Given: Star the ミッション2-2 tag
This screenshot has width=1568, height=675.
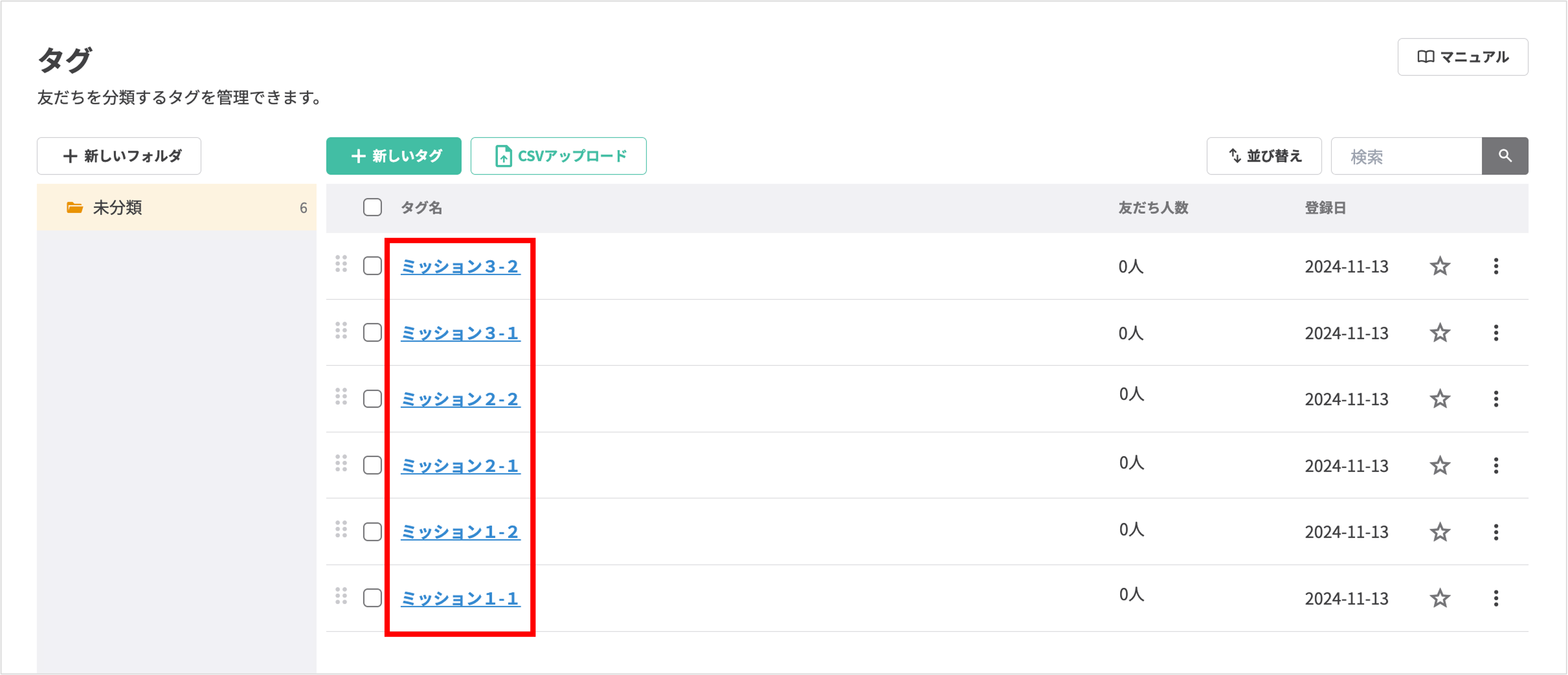Looking at the screenshot, I should point(1440,399).
